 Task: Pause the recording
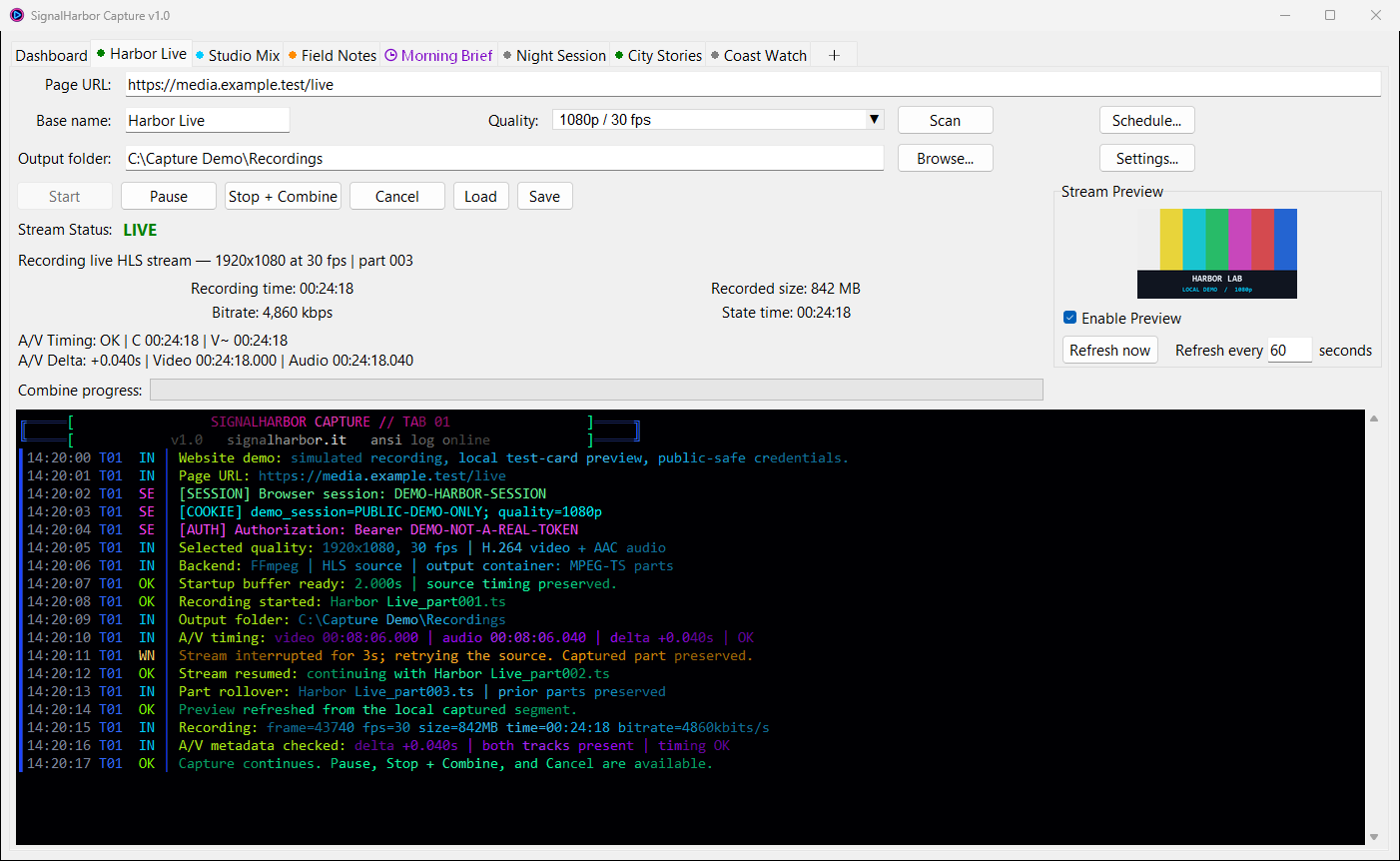click(x=169, y=196)
